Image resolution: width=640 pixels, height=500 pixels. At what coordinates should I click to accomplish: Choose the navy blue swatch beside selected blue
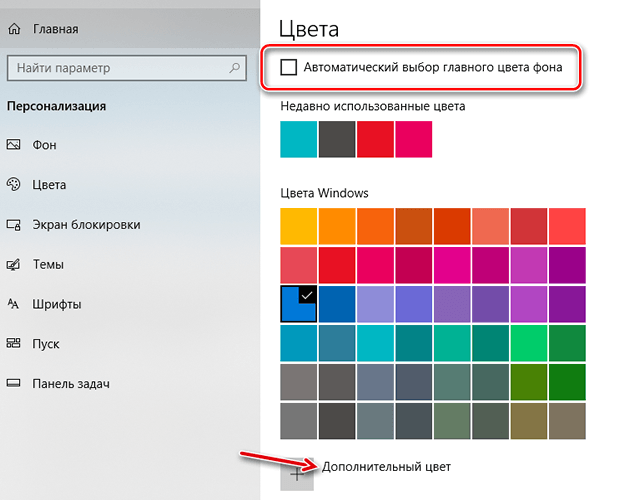tap(337, 304)
